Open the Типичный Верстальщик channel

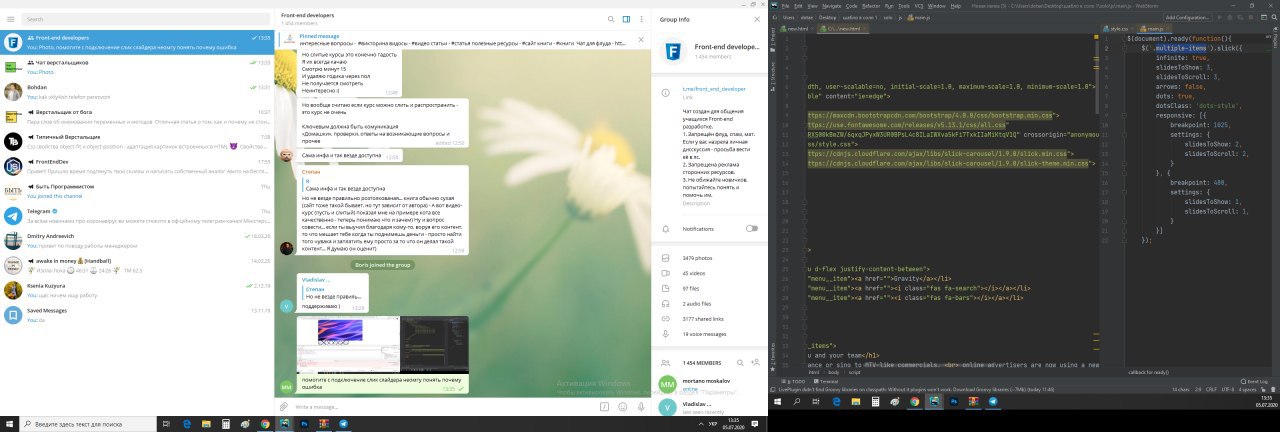pyautogui.click(x=137, y=141)
